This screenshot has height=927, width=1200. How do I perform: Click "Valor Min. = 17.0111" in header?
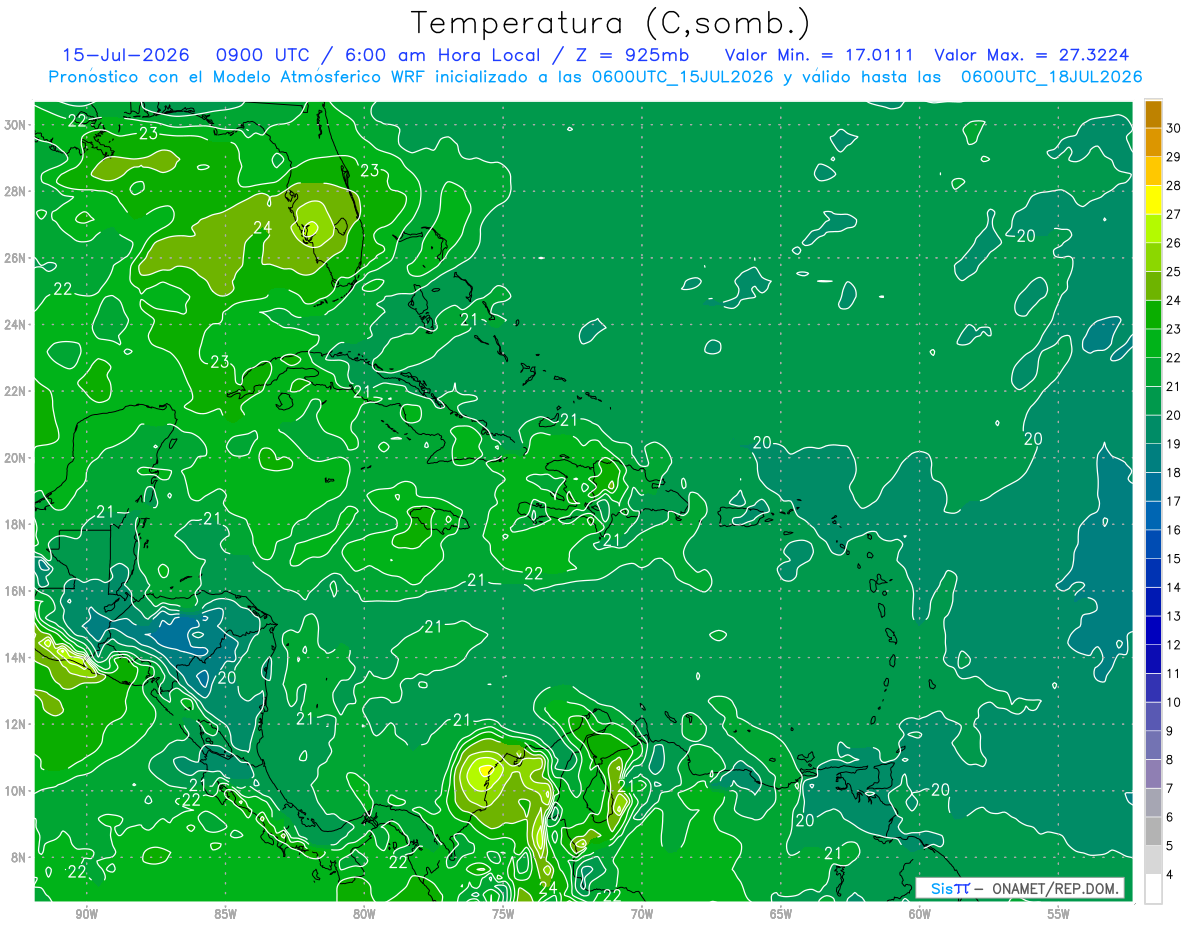tap(820, 55)
